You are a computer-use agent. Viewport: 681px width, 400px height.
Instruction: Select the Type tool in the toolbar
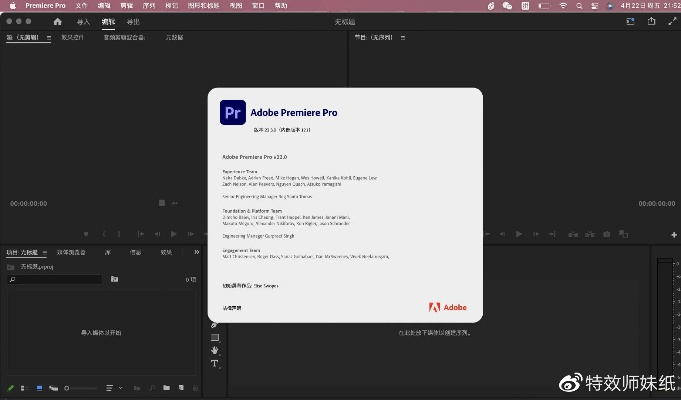[214, 364]
